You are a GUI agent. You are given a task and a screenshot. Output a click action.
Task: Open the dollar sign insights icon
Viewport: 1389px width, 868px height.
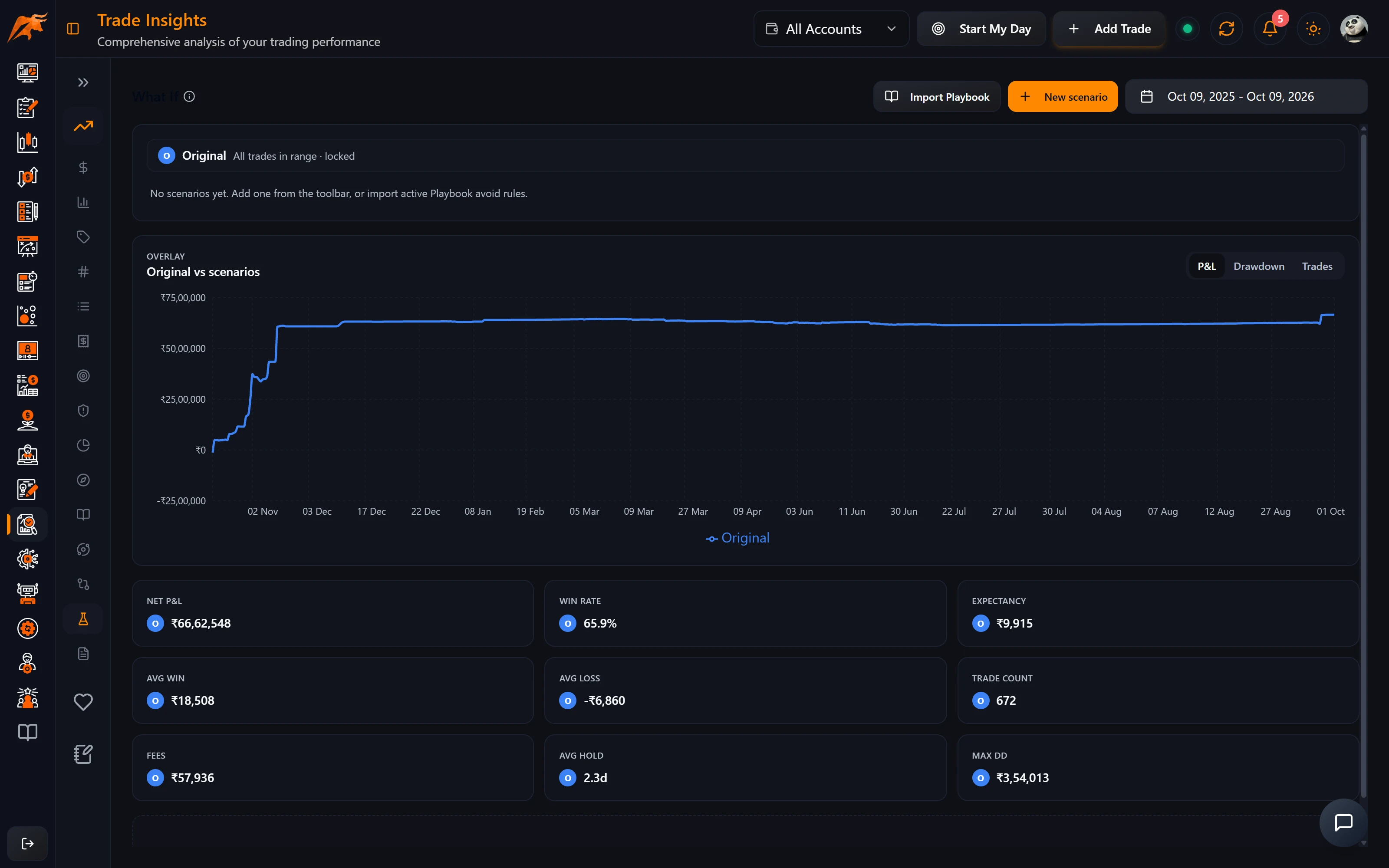click(83, 167)
